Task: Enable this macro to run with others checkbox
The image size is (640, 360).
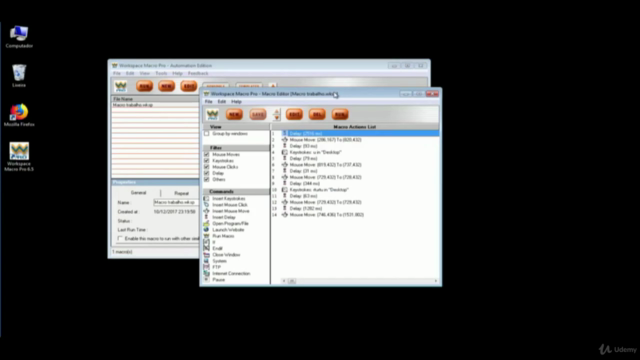Action: click(x=120, y=238)
